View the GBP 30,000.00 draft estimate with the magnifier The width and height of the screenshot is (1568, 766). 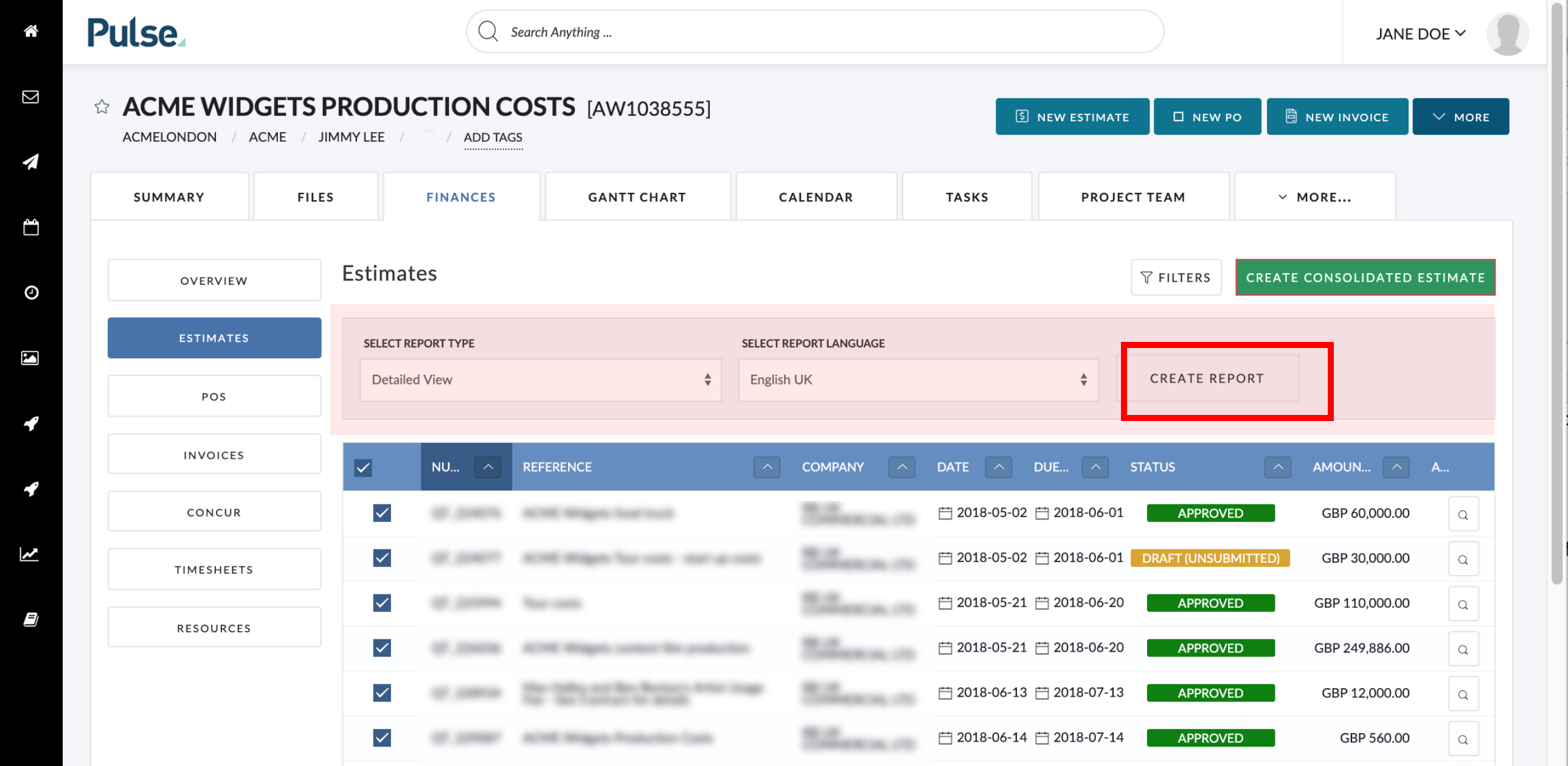pyautogui.click(x=1463, y=560)
